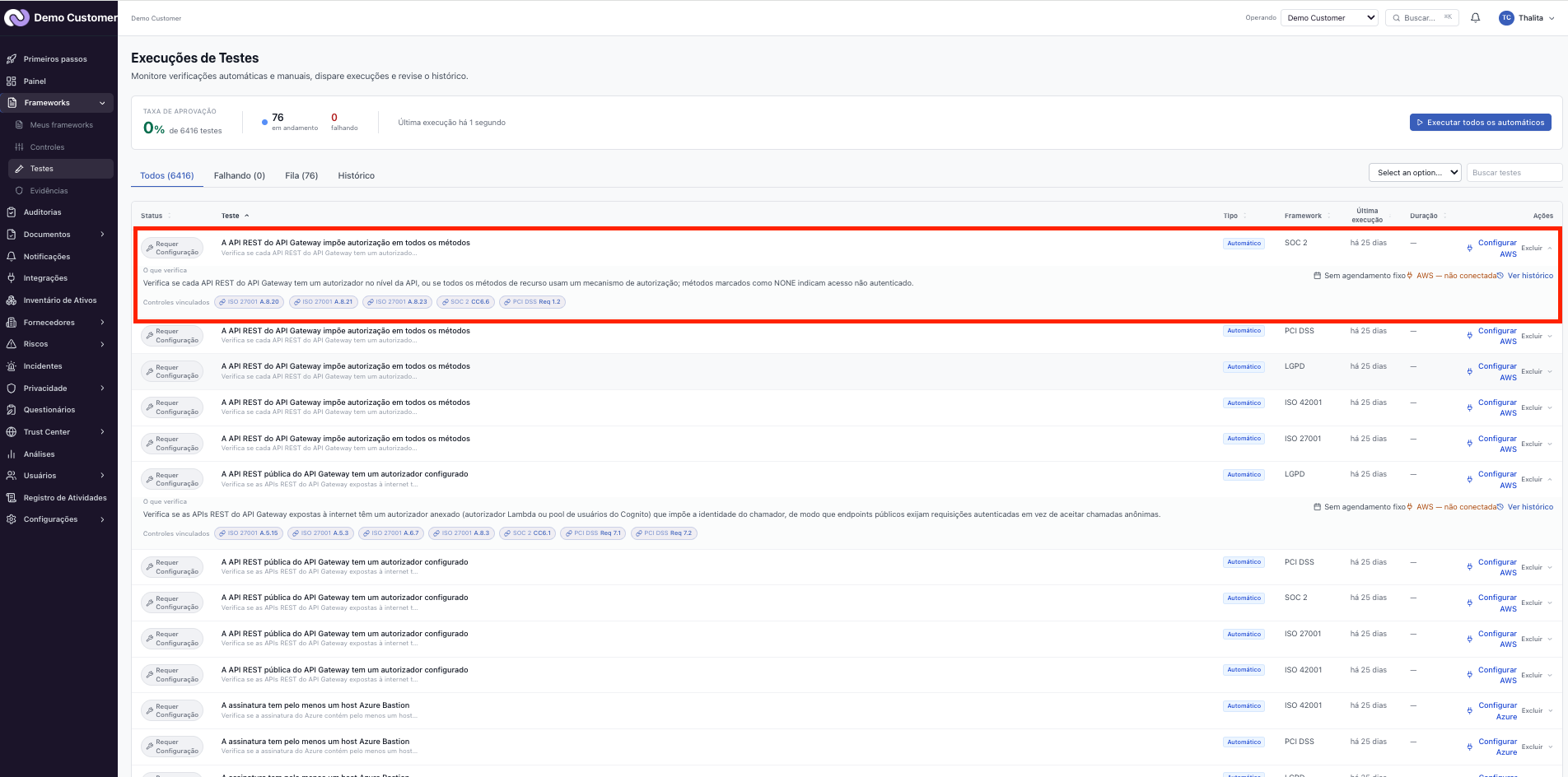Viewport: 1568px width, 777px height.
Task: Open the Select an option filter dropdown
Action: pos(1415,173)
